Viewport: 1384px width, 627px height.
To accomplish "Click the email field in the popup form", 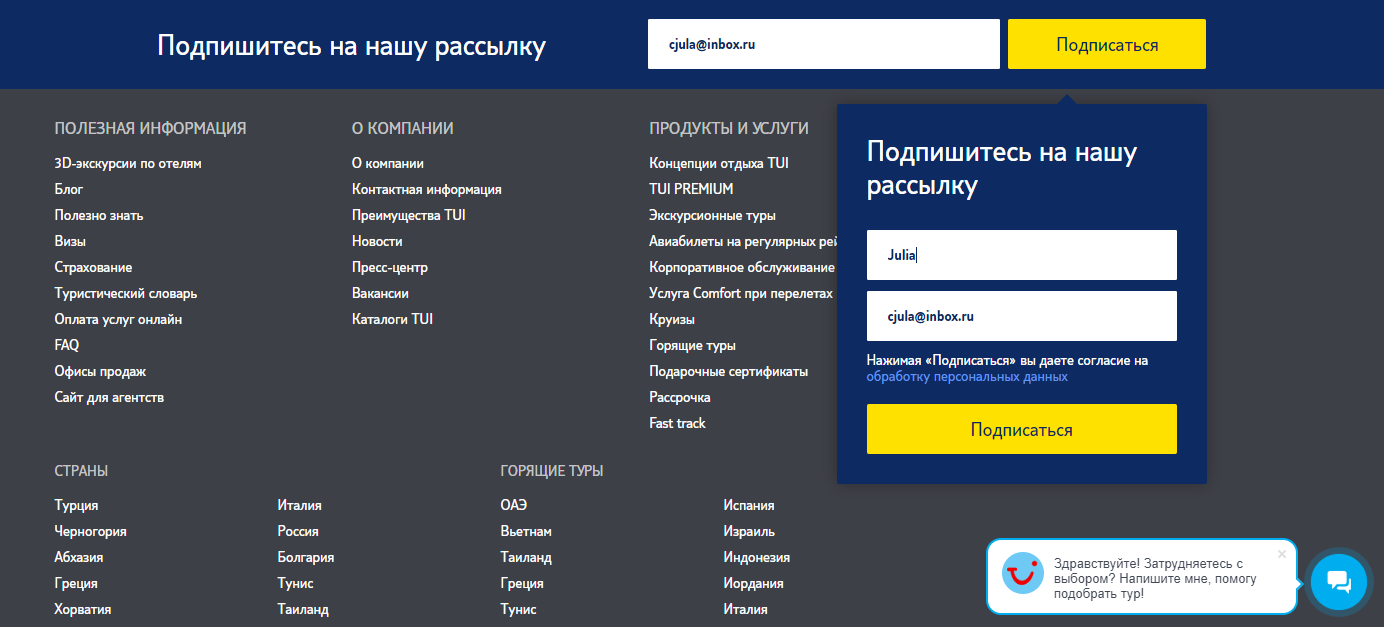I will (x=1021, y=316).
